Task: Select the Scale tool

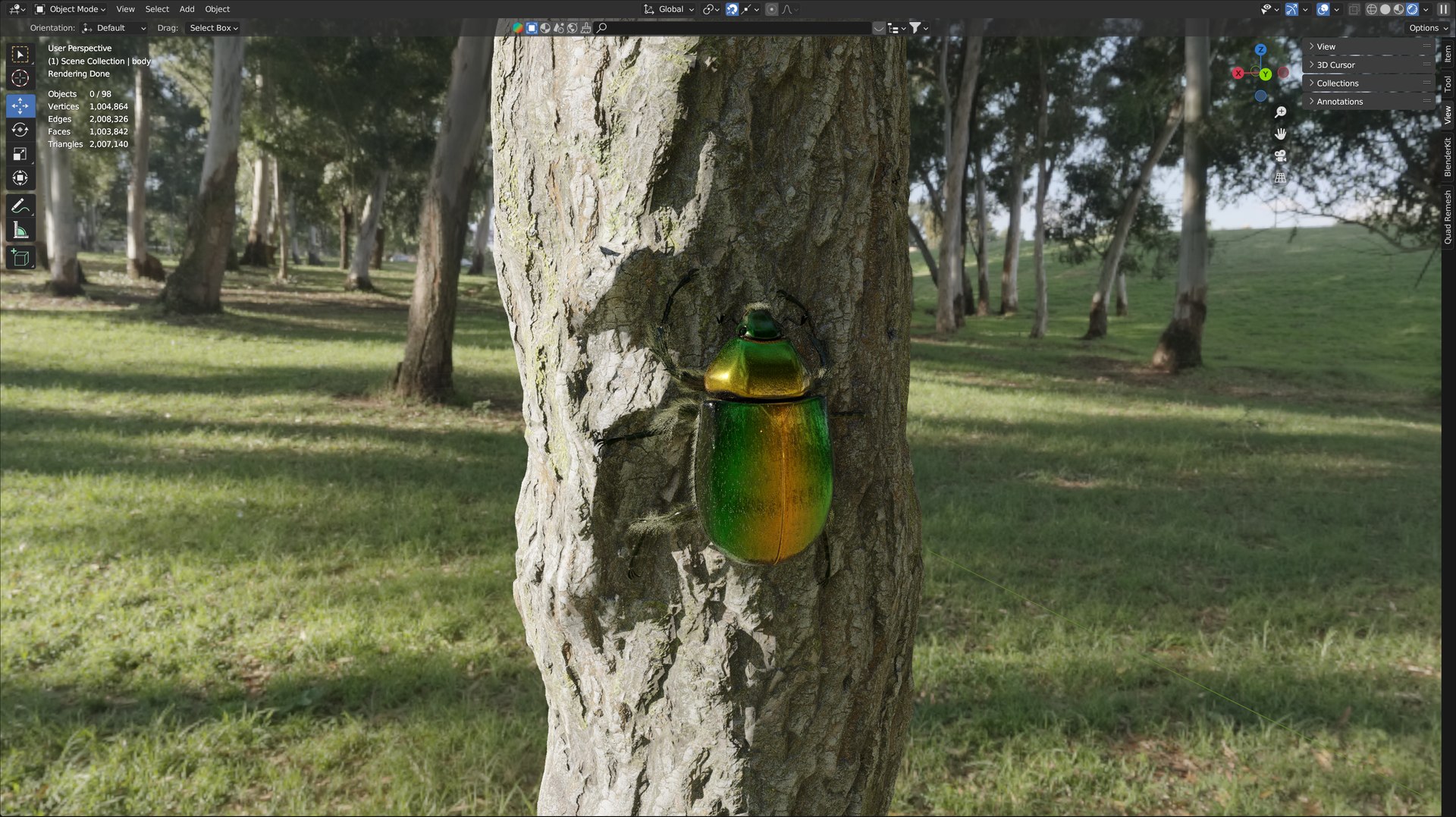Action: pos(20,154)
